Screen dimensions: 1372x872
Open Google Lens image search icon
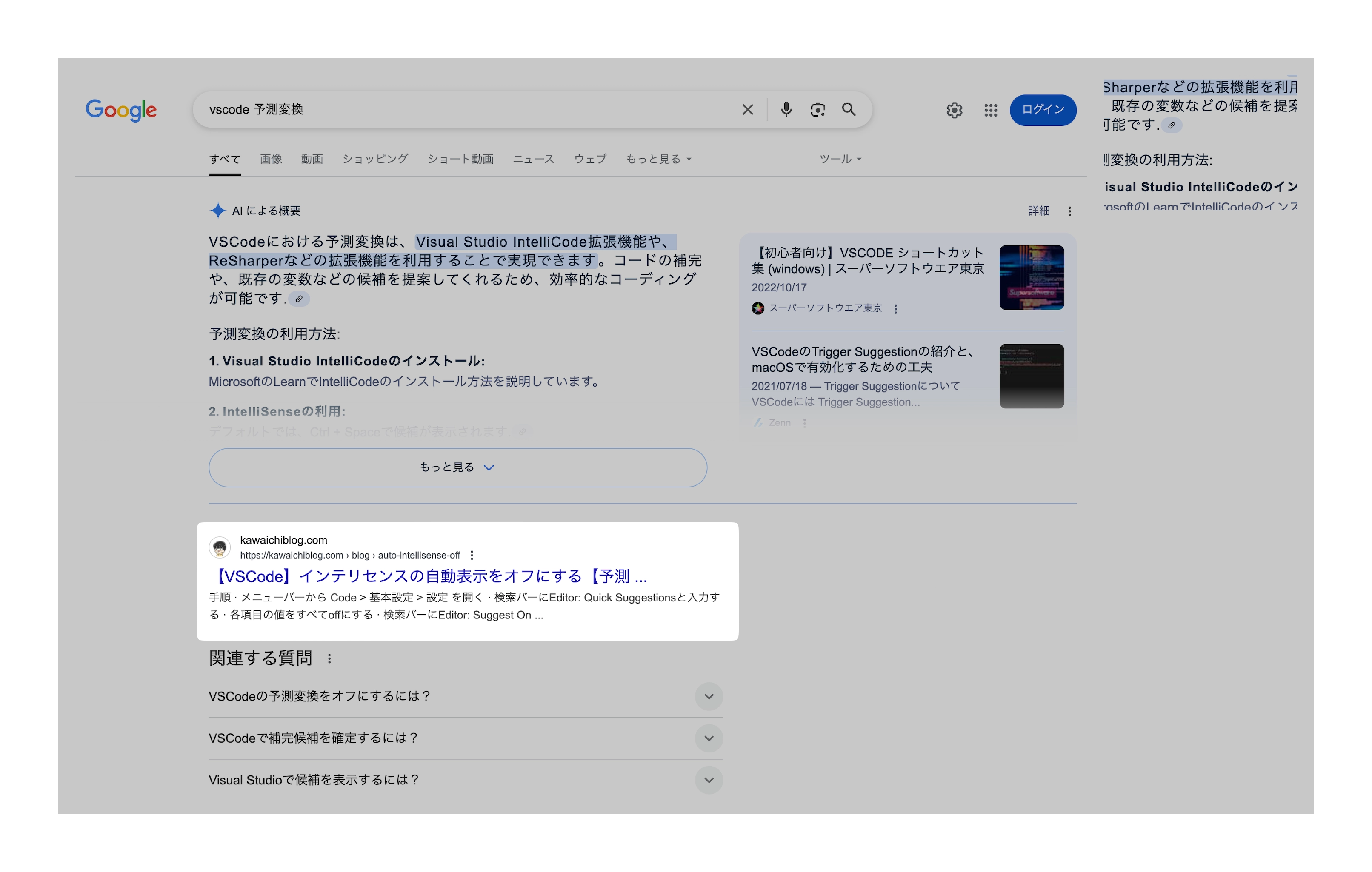click(x=817, y=109)
